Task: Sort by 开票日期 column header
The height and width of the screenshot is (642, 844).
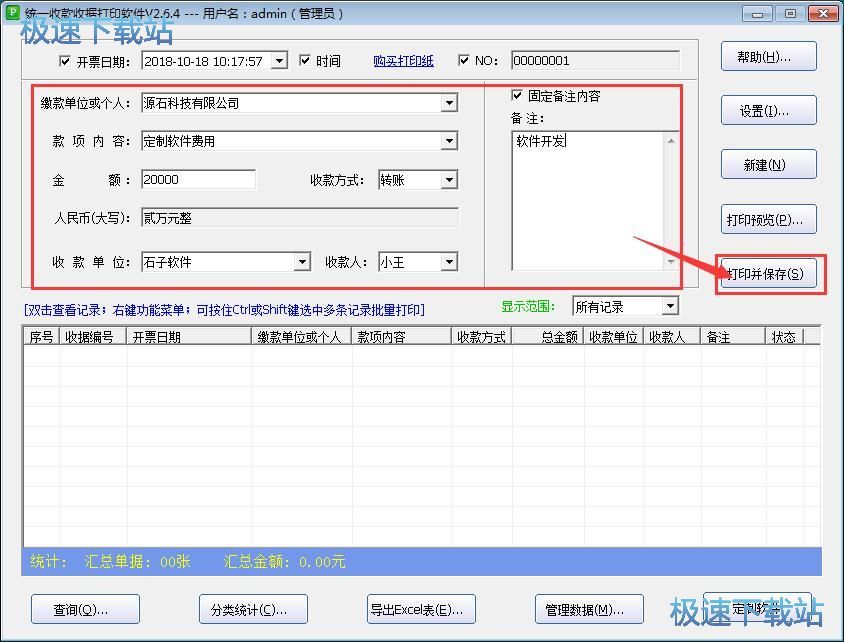Action: (189, 337)
